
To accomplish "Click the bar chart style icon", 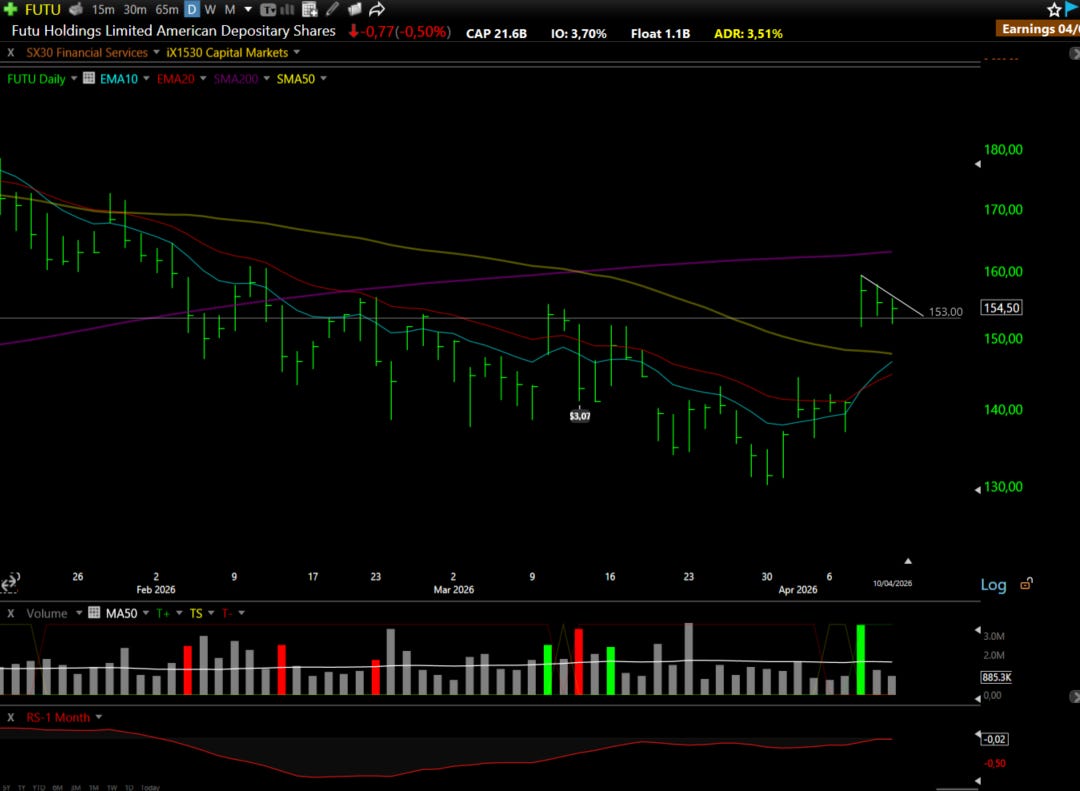I will click(287, 10).
